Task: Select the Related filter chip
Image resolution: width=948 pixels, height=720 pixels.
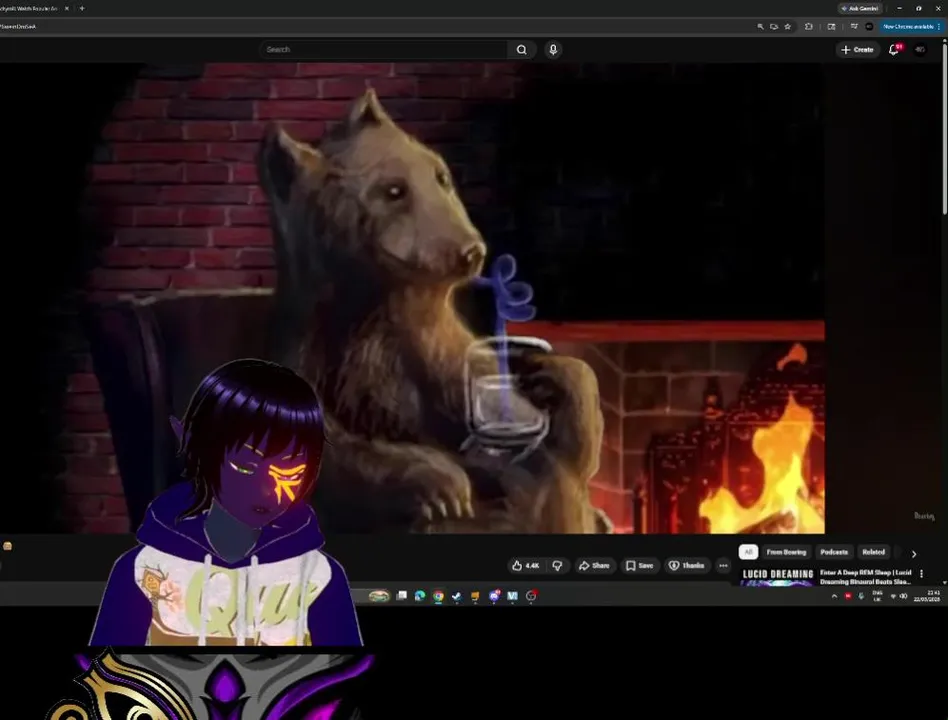Action: pos(873,551)
